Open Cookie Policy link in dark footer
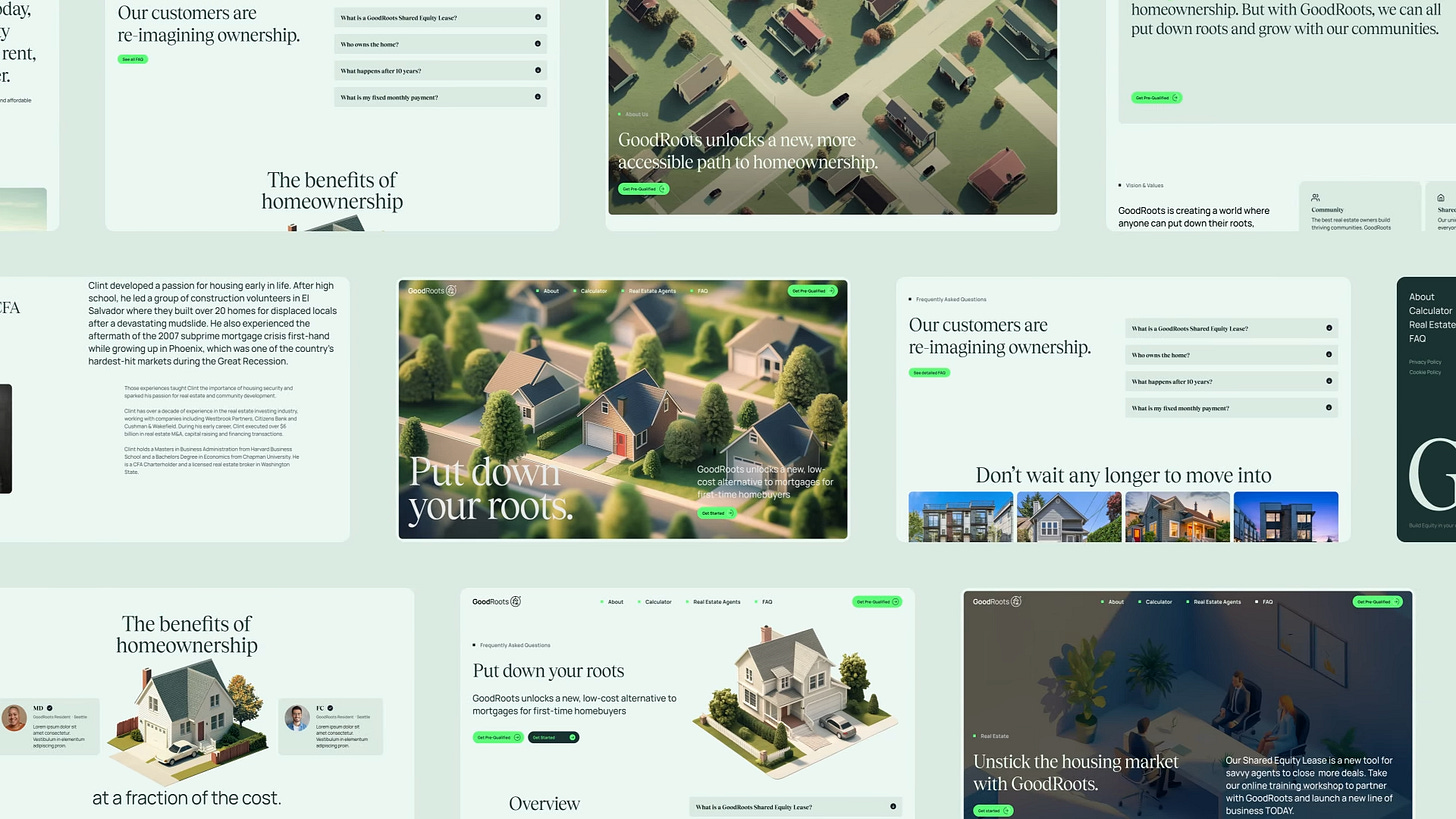 pos(1425,372)
